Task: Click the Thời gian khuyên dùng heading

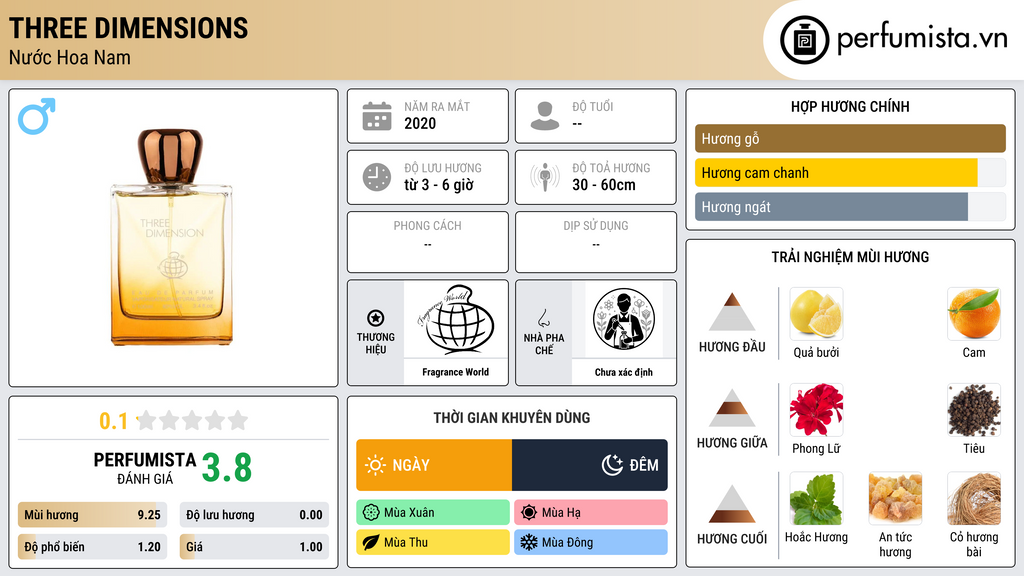Action: [x=512, y=418]
